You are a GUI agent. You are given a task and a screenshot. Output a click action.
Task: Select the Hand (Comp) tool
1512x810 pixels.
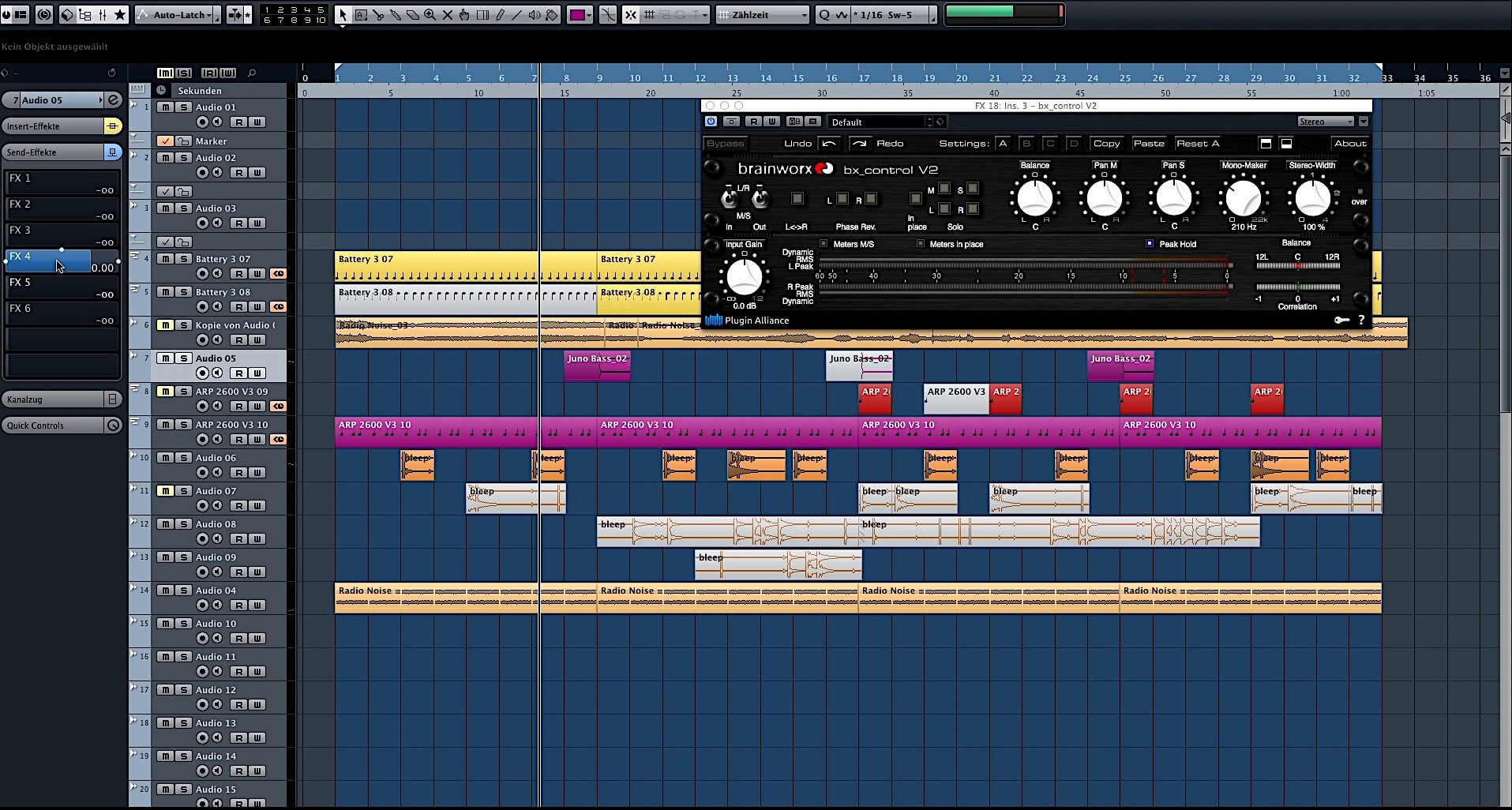point(465,14)
